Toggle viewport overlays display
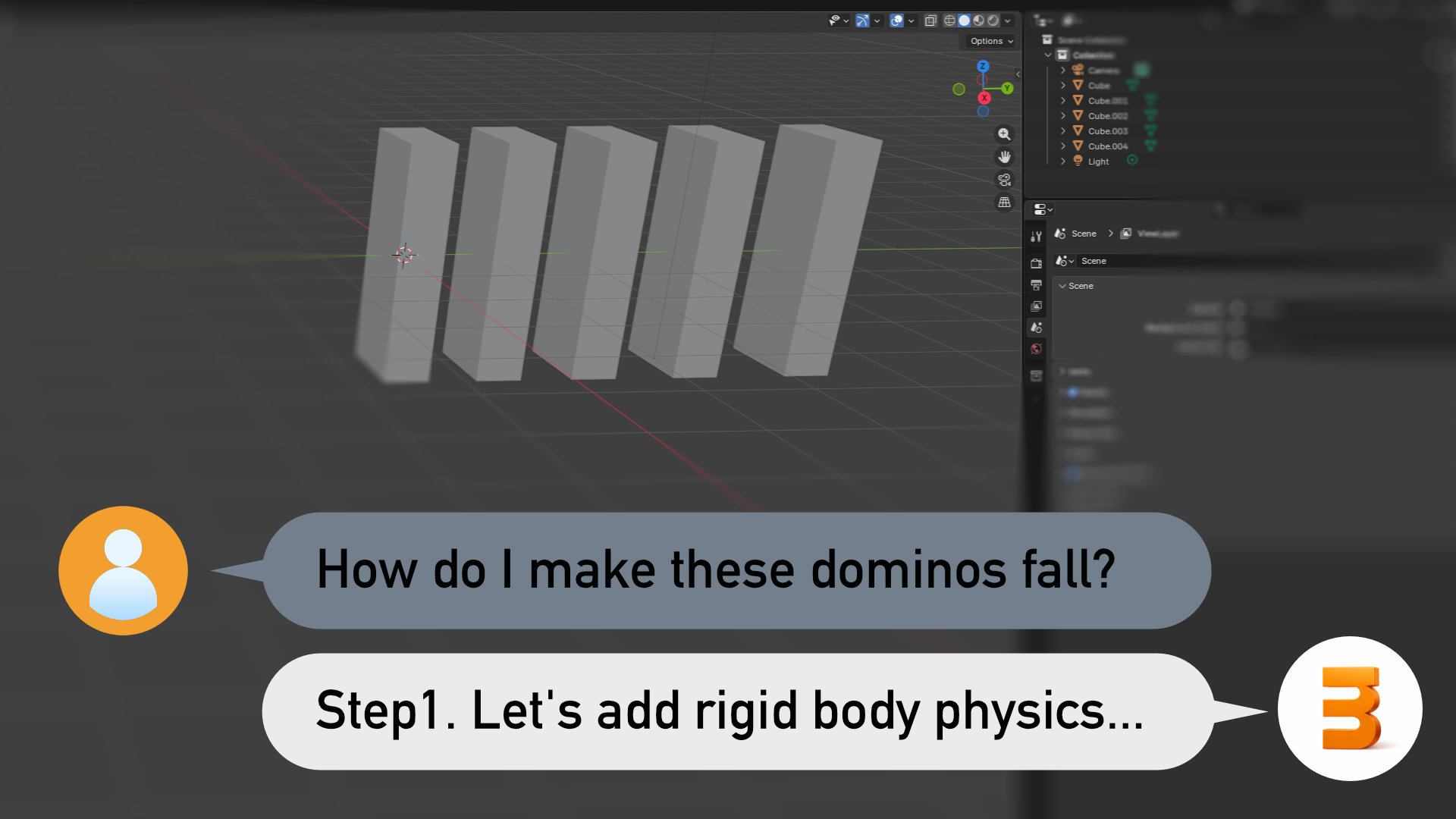 [896, 20]
